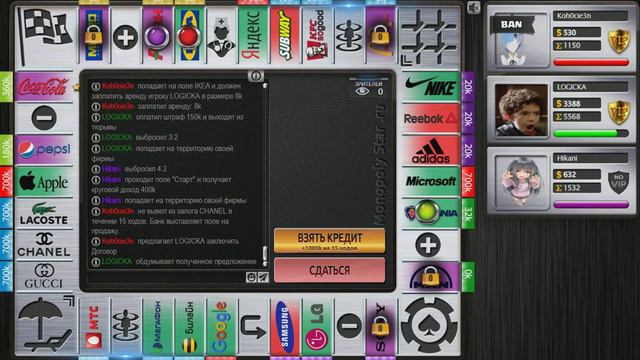The height and width of the screenshot is (360, 640).
Task: Open the casino chip corner field
Action: [429, 325]
